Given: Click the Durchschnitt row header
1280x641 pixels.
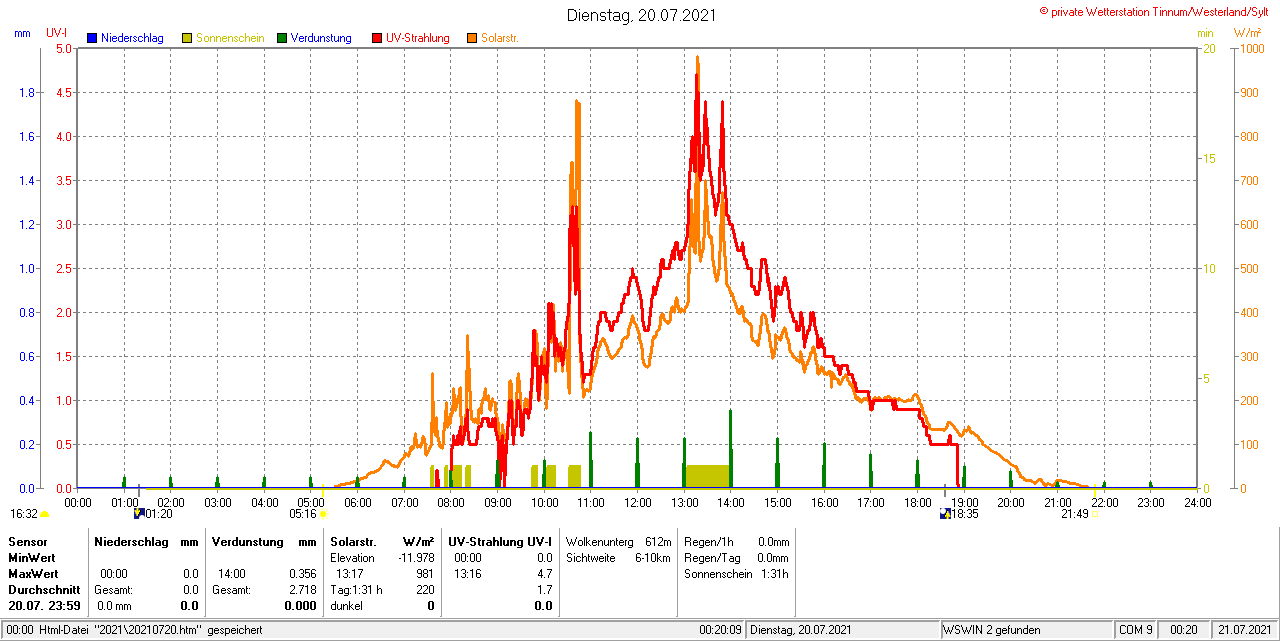Looking at the screenshot, I should click(44, 590).
